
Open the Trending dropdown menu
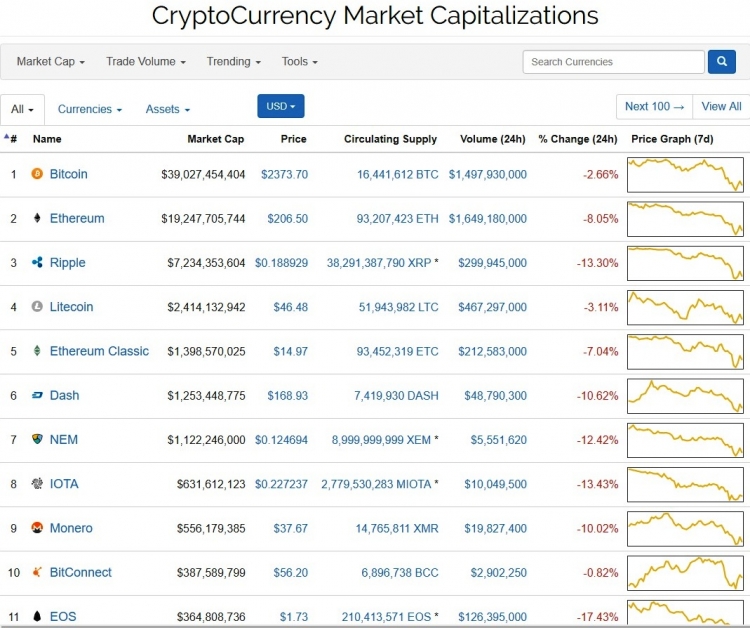coord(233,62)
